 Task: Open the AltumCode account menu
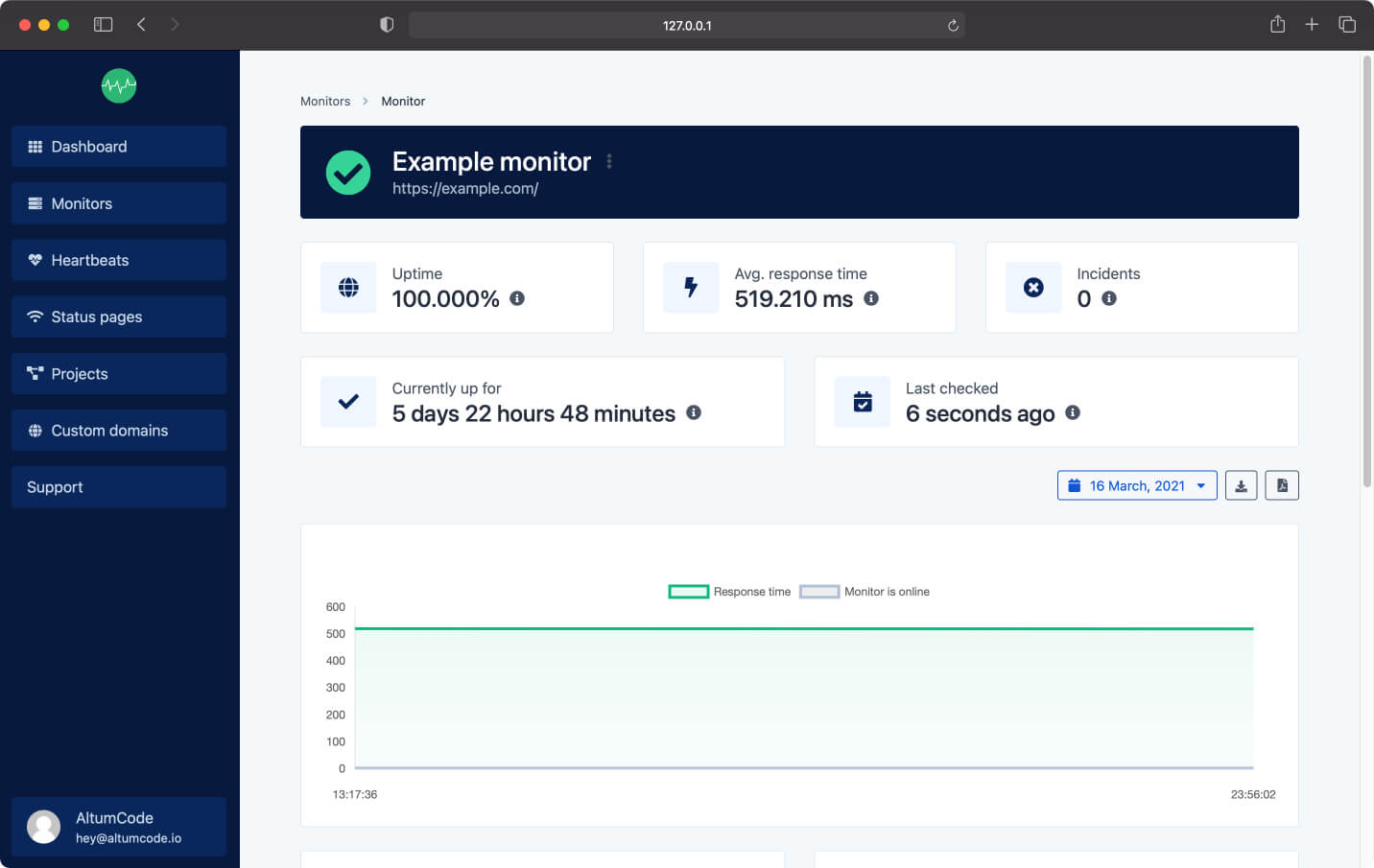click(x=119, y=827)
